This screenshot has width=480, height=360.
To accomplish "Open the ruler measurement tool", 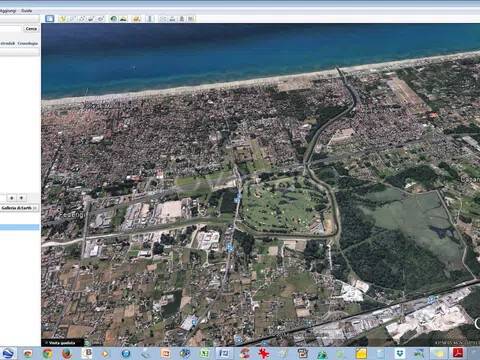I will [150, 19].
